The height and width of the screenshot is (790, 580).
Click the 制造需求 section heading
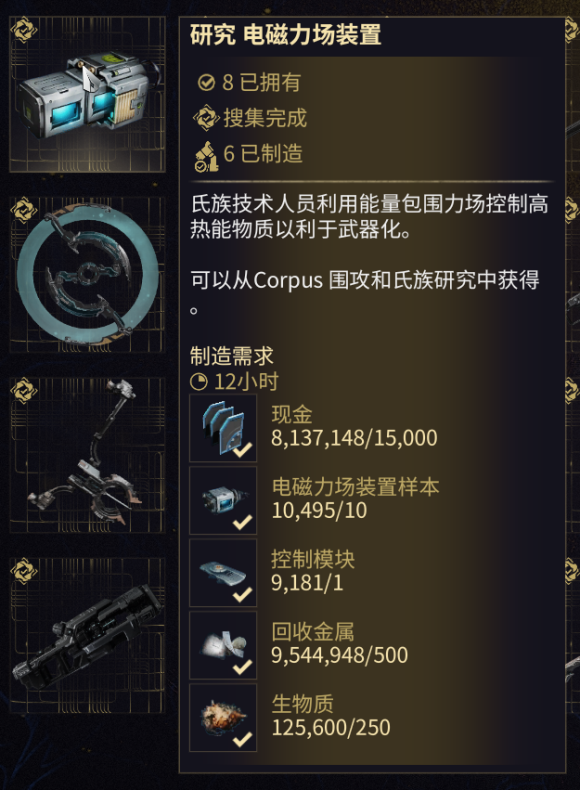[232, 356]
